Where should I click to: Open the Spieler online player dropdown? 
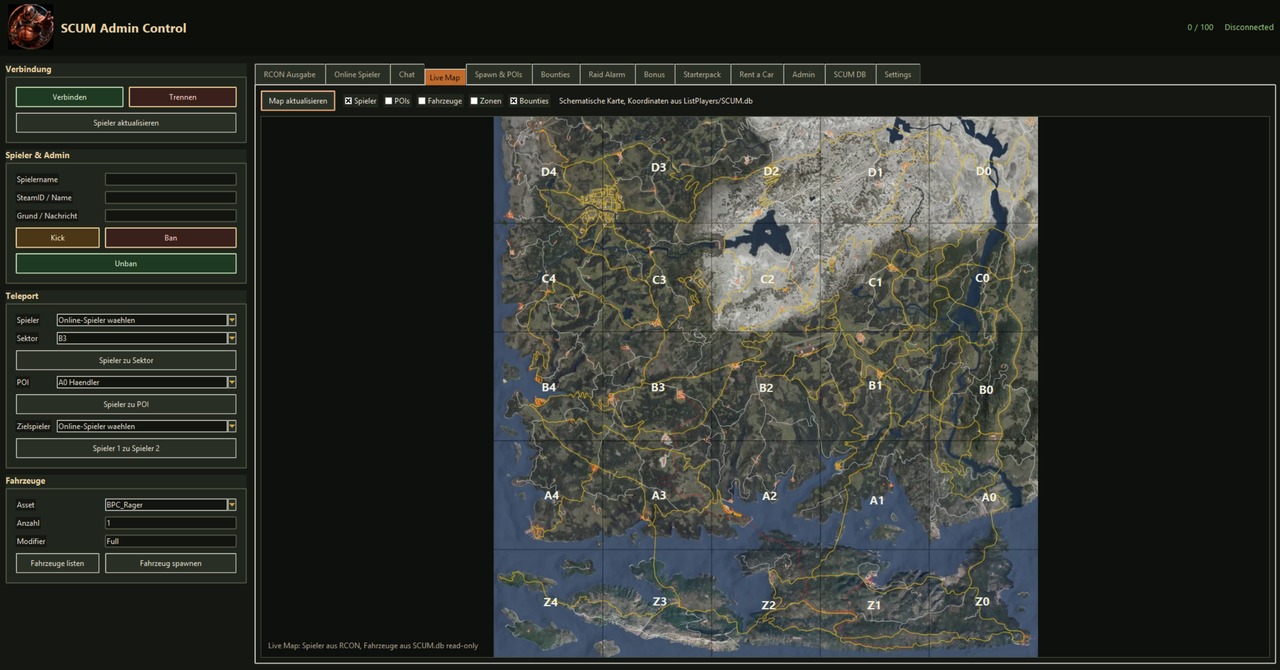click(x=146, y=320)
